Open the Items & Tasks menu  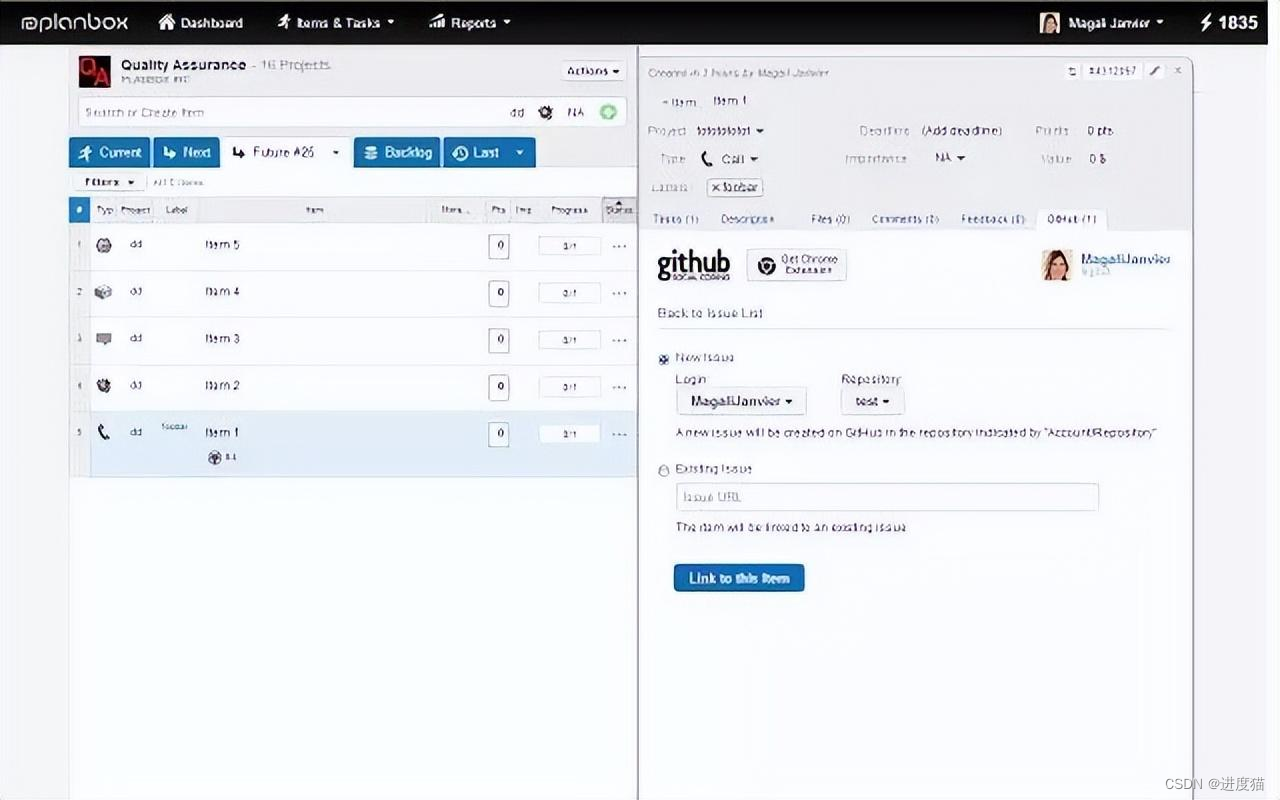tap(335, 22)
